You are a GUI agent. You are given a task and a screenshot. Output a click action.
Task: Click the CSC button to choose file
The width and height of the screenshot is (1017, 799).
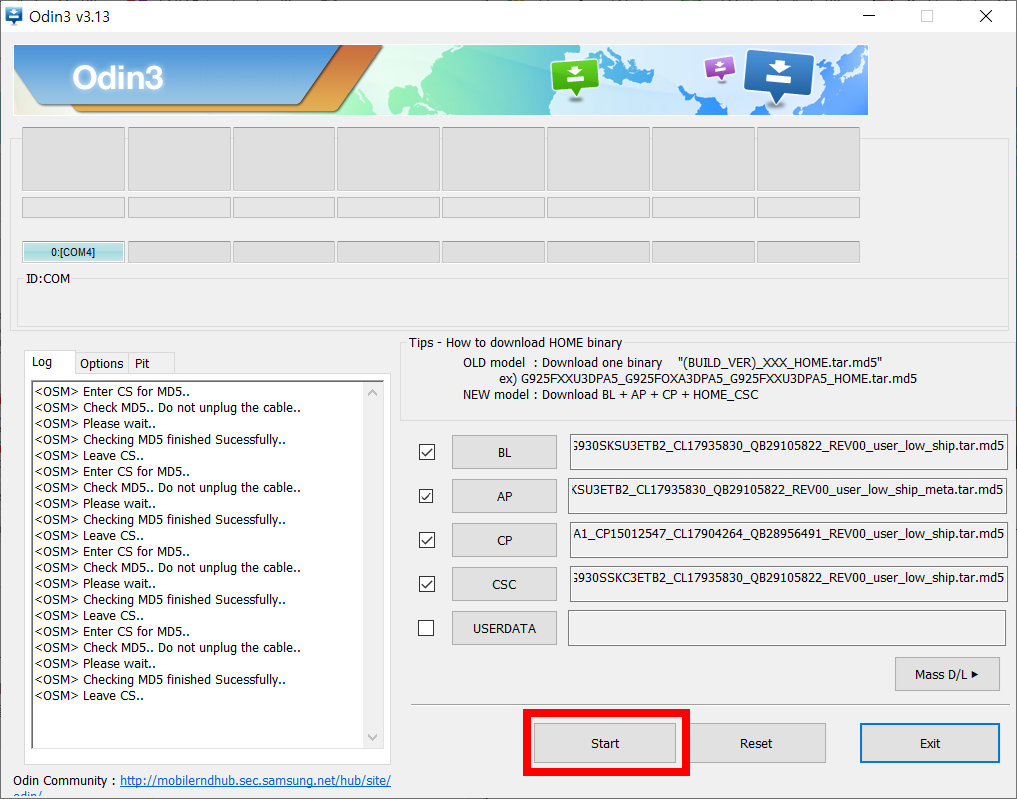[x=504, y=584]
